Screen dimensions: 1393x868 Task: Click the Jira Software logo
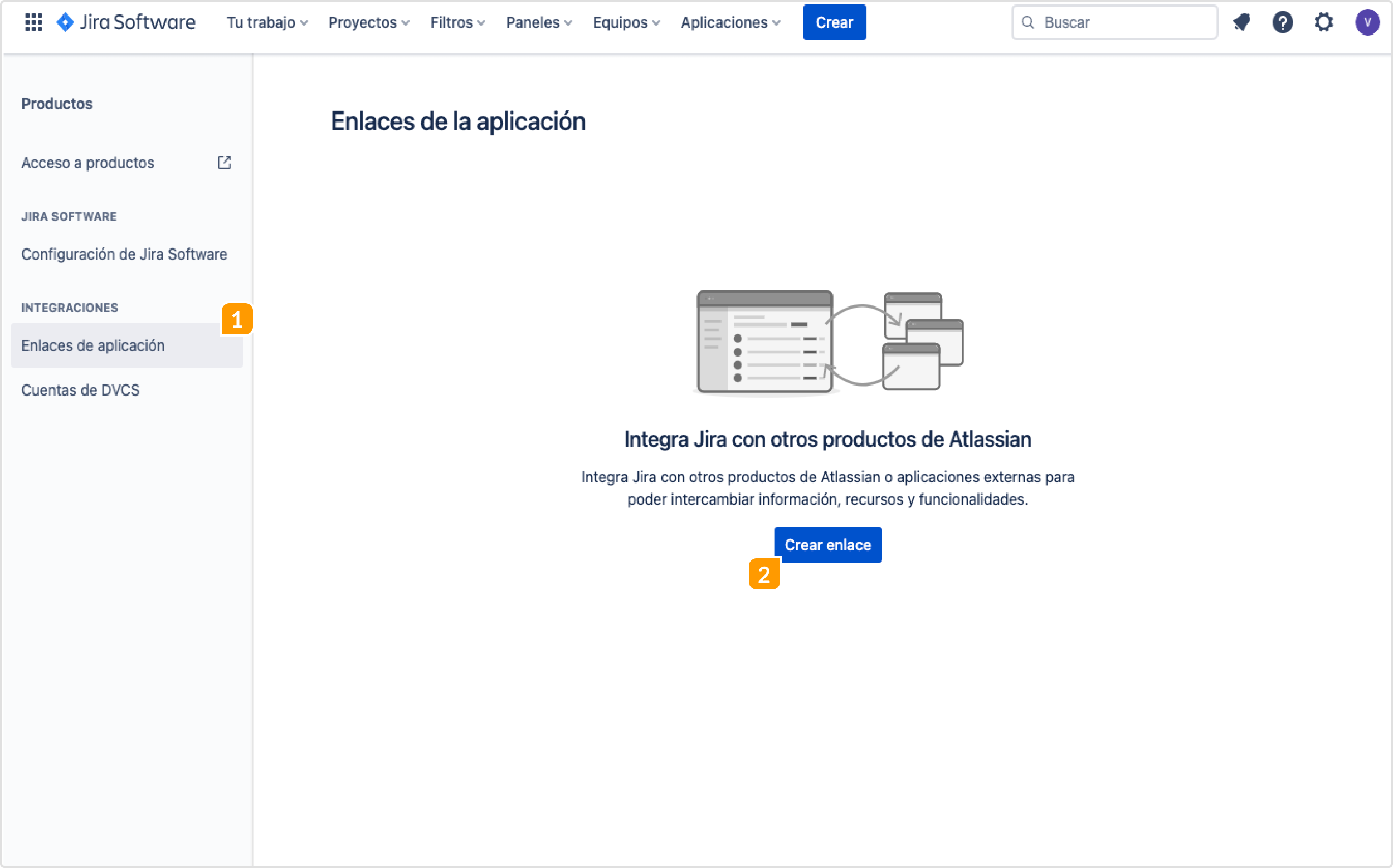point(126,22)
